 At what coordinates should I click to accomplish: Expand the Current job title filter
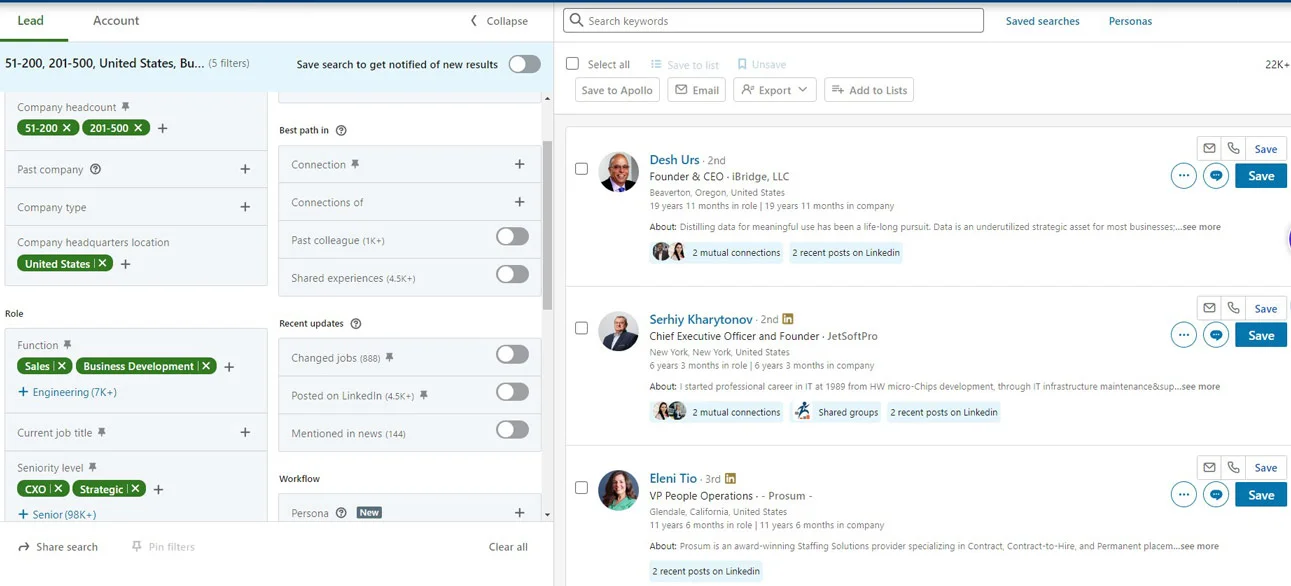(245, 432)
